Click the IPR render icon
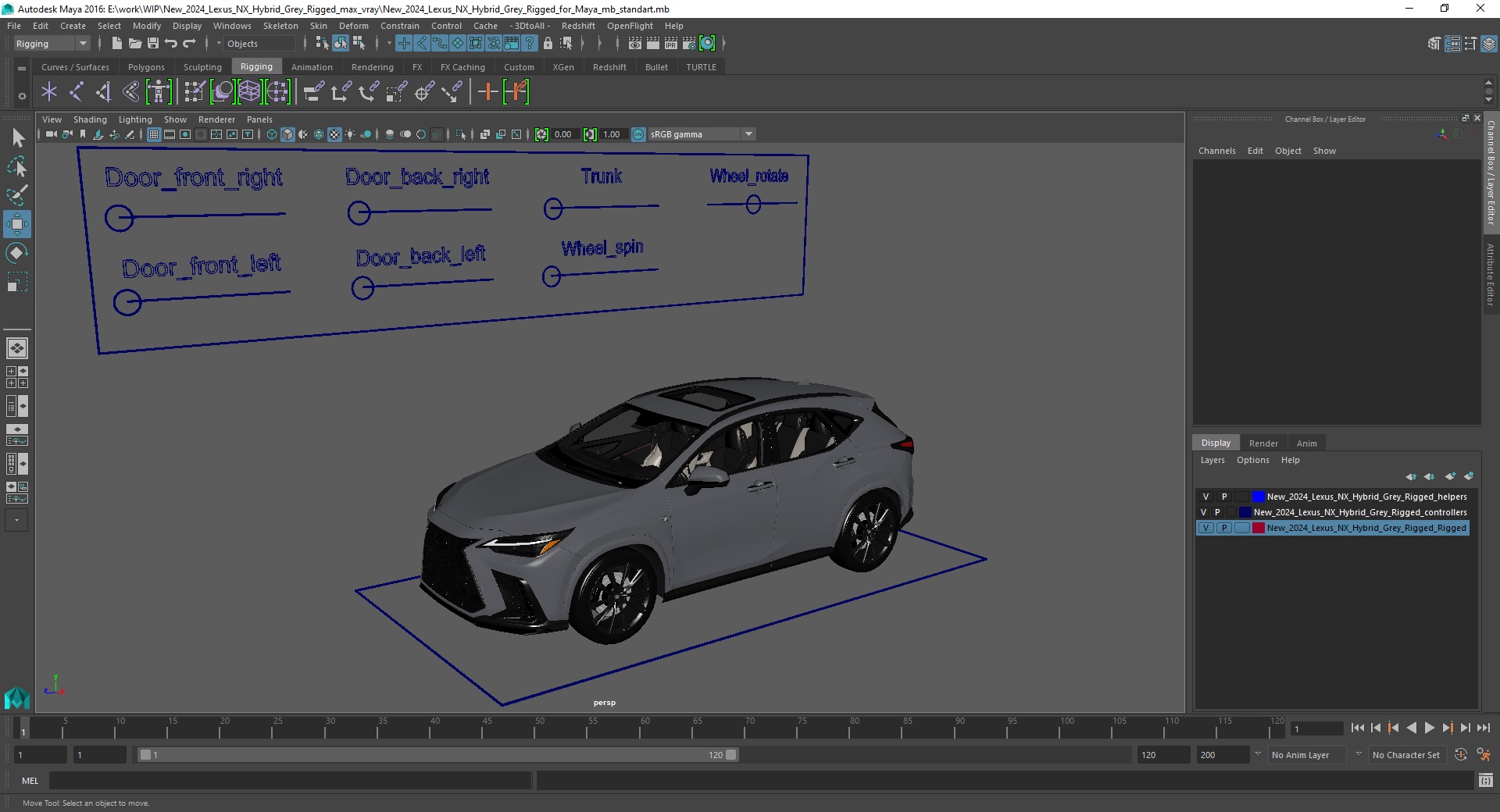The image size is (1500, 812). click(x=671, y=44)
